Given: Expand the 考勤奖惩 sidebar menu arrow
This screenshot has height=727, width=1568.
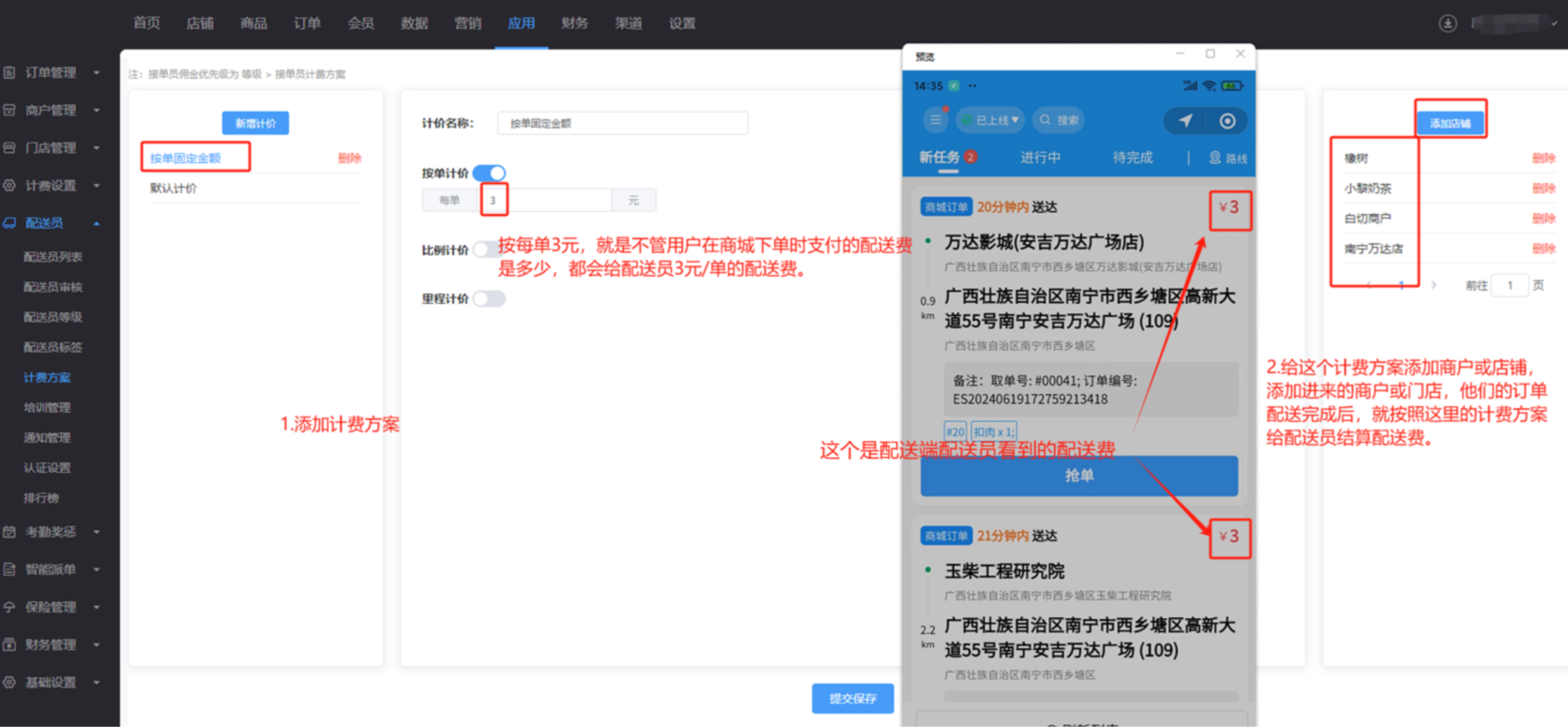Looking at the screenshot, I should coord(97,532).
